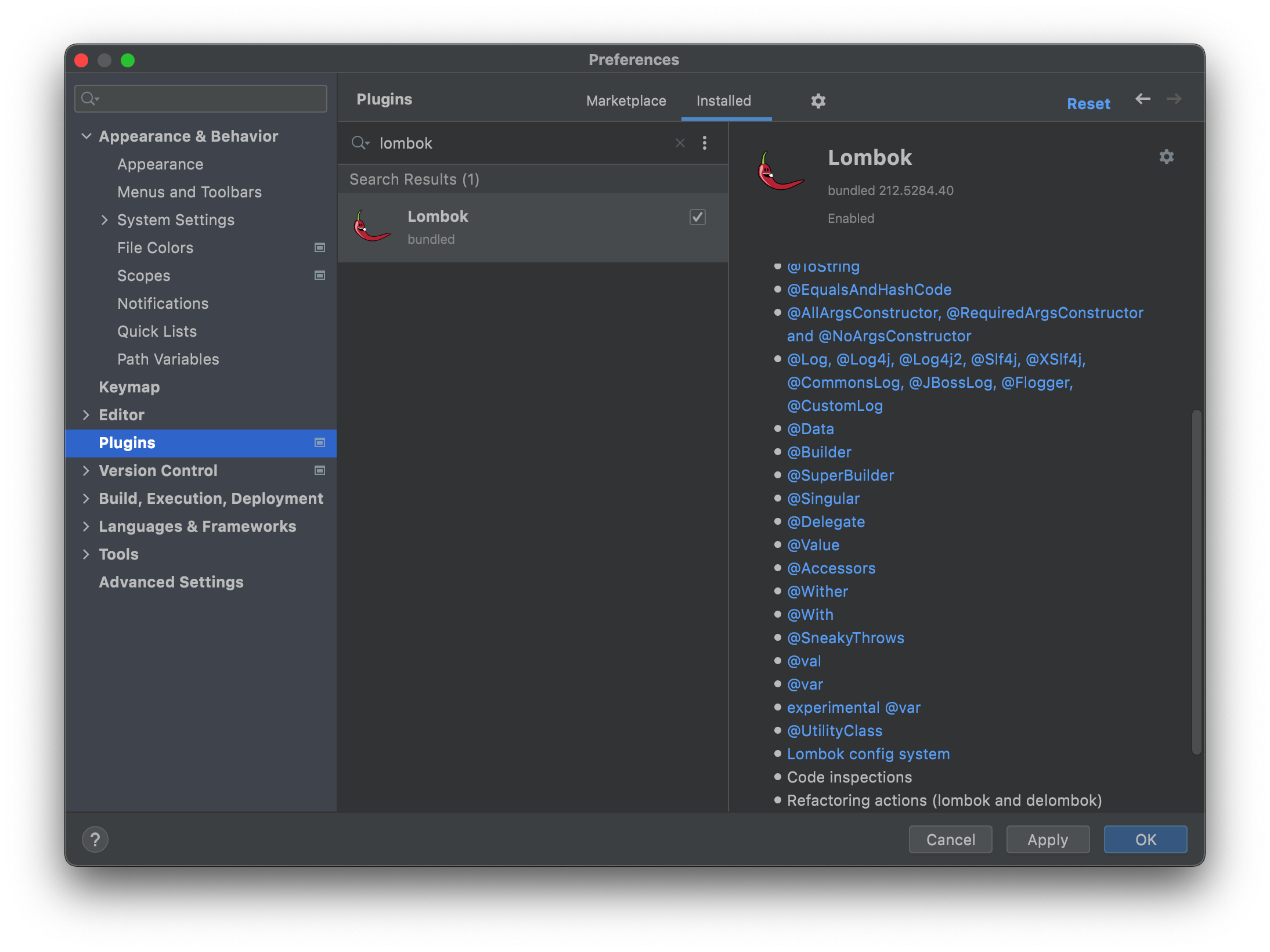Screen dimensions: 1270x952
Task: Click the back navigation arrow
Action: tap(1142, 99)
